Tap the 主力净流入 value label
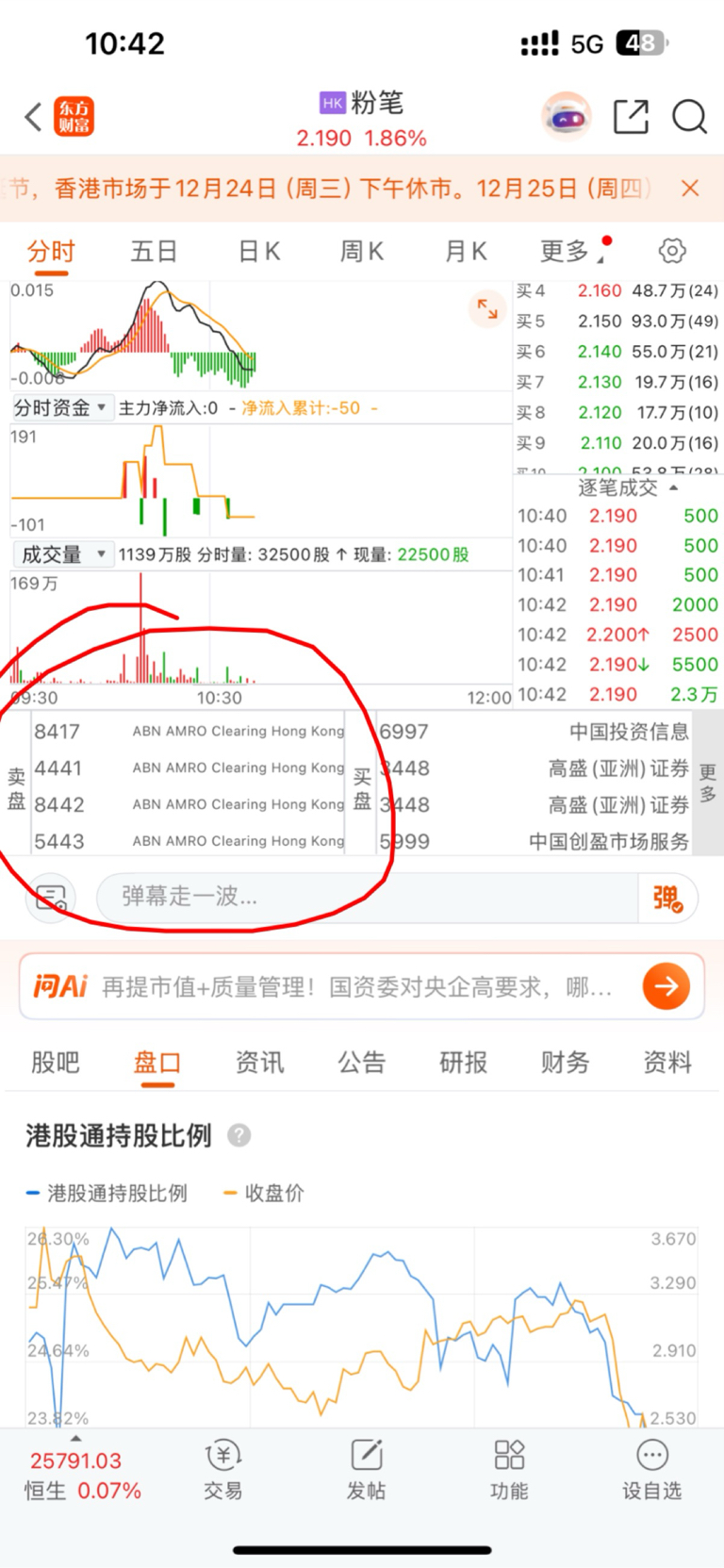Image resolution: width=724 pixels, height=1568 pixels. 168,407
